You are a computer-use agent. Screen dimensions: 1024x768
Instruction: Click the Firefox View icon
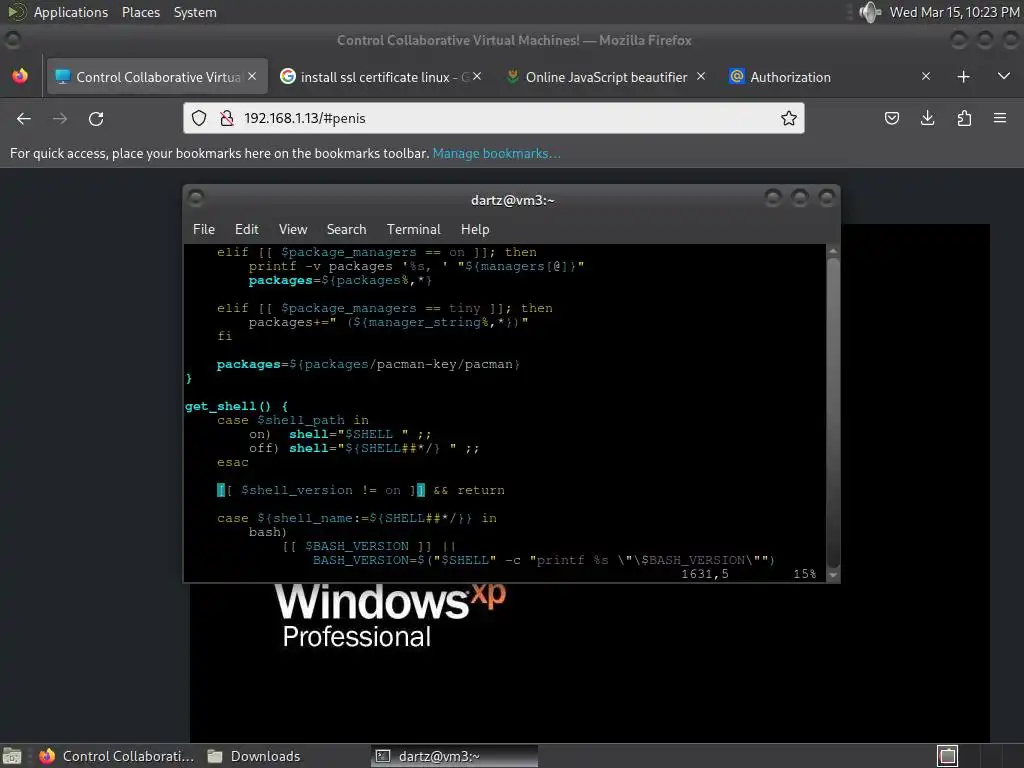click(20, 76)
